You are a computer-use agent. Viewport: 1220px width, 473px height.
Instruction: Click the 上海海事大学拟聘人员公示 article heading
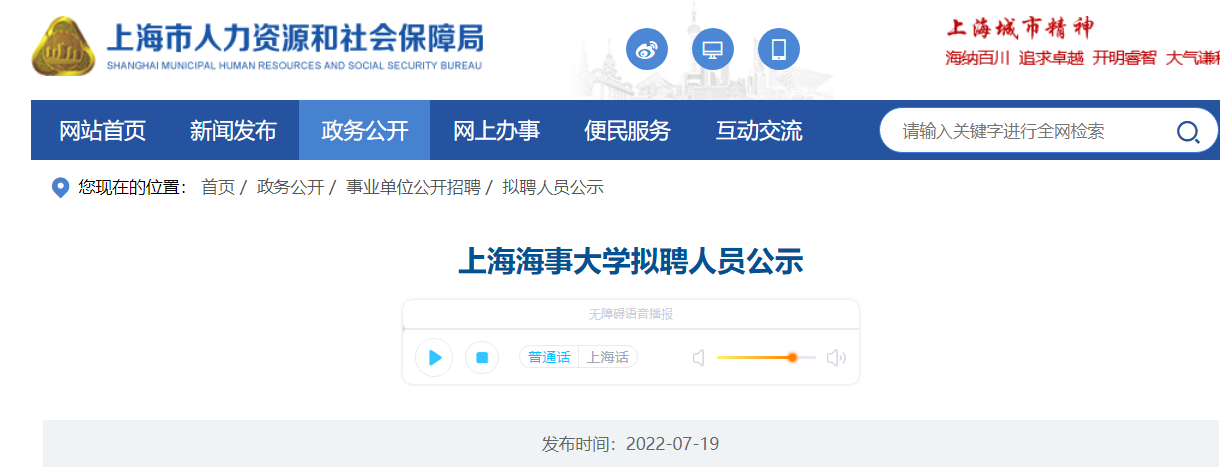click(x=631, y=261)
